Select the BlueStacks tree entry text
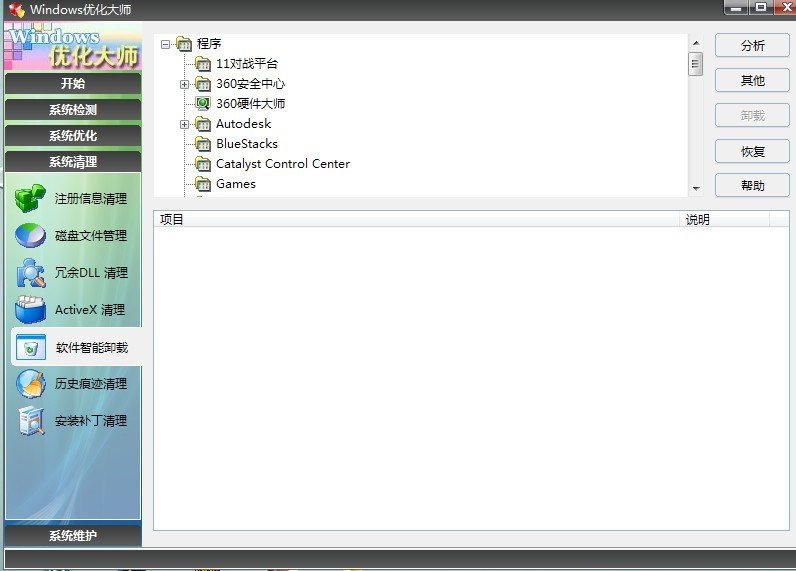The height and width of the screenshot is (571, 796). tap(247, 144)
